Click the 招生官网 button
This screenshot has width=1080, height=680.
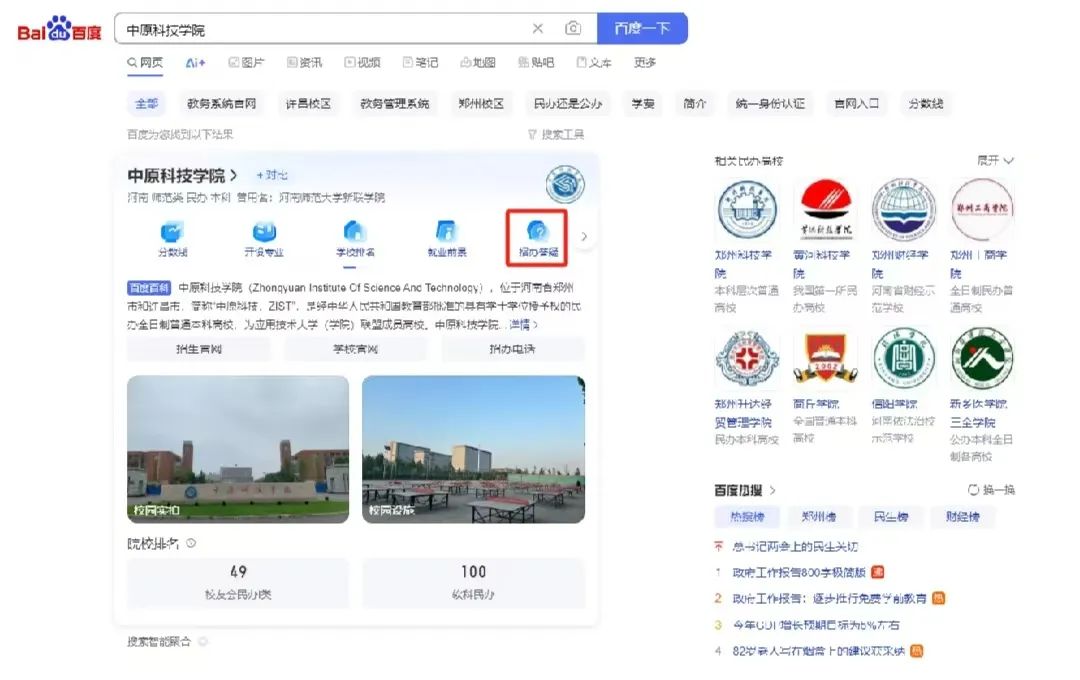[198, 349]
